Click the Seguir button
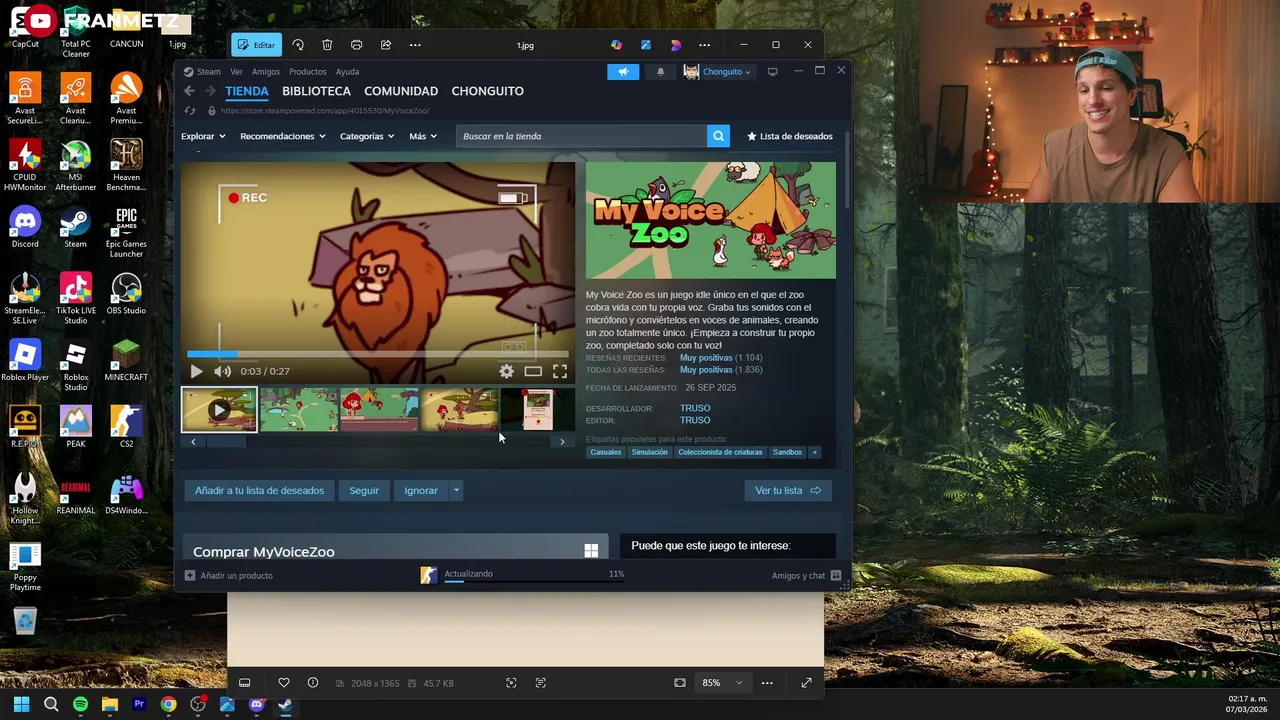Image resolution: width=1280 pixels, height=720 pixels. [364, 491]
